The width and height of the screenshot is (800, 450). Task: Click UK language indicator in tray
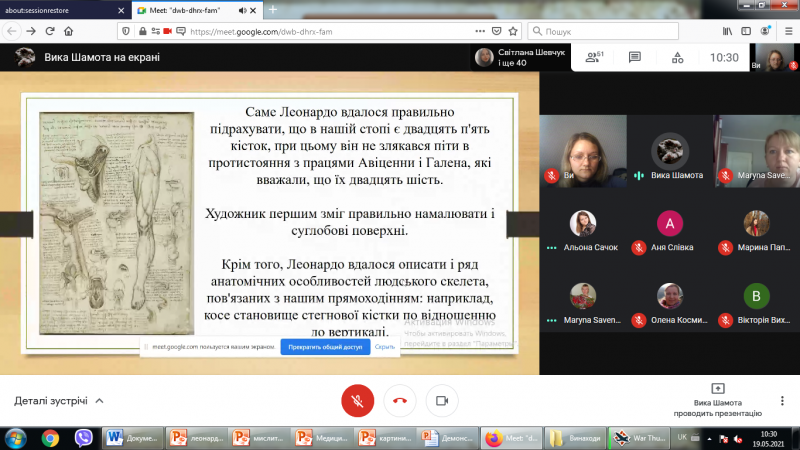[682, 437]
